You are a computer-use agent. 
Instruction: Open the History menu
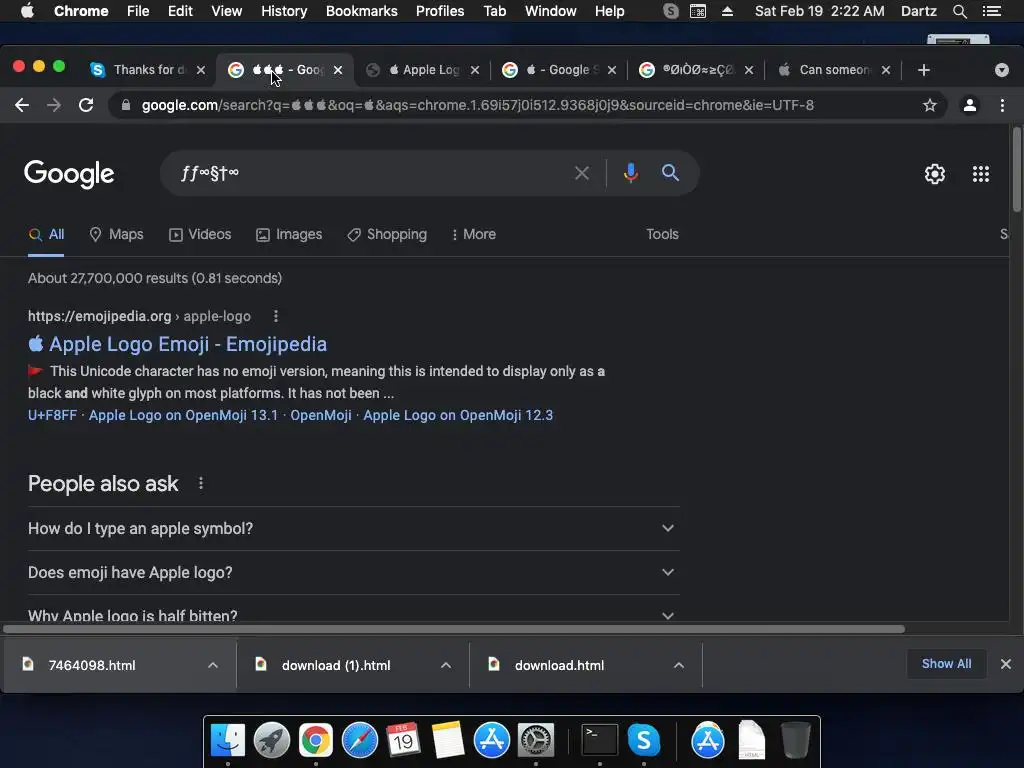(284, 11)
